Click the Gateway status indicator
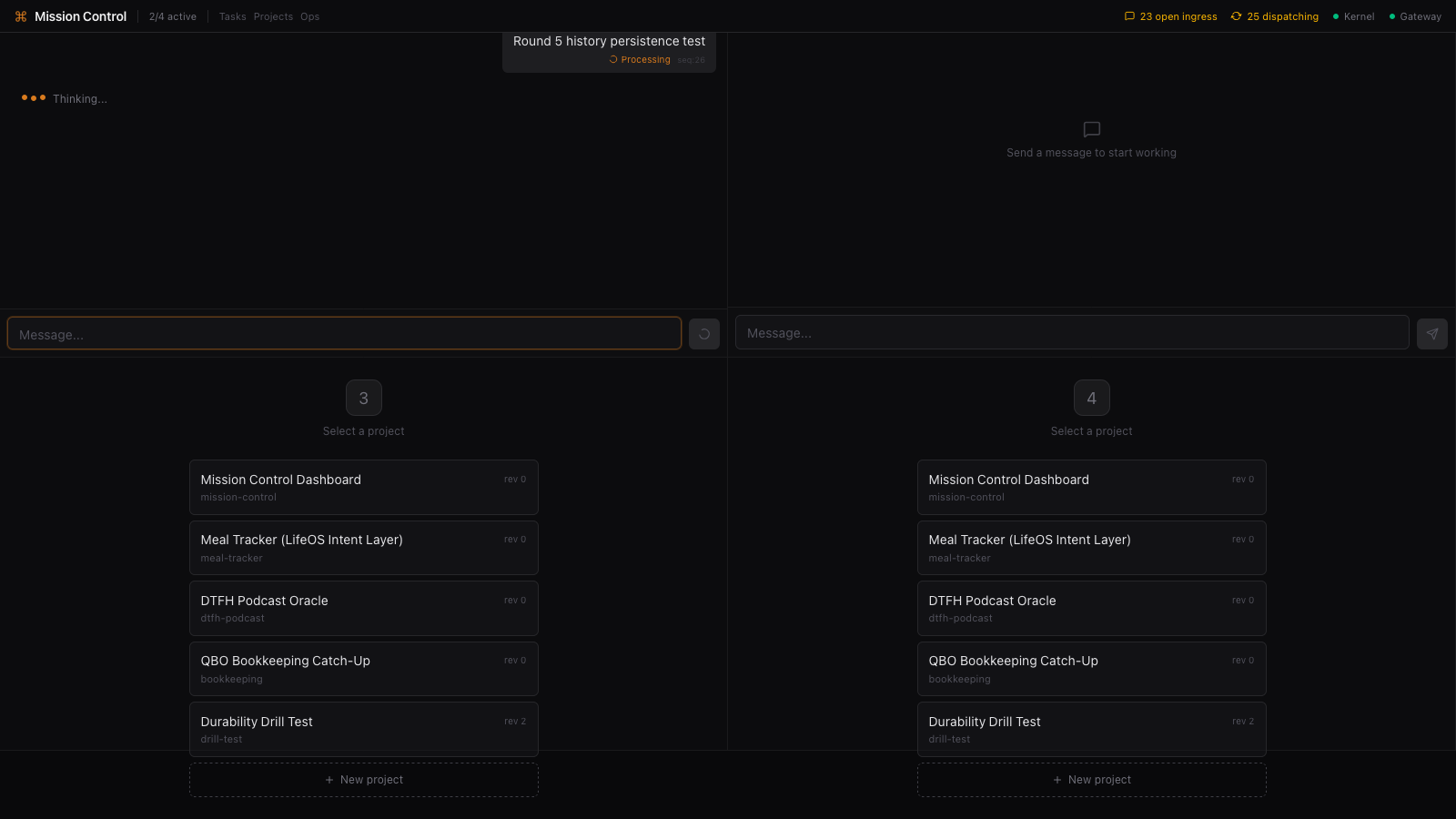The image size is (1456, 819). tap(1414, 16)
